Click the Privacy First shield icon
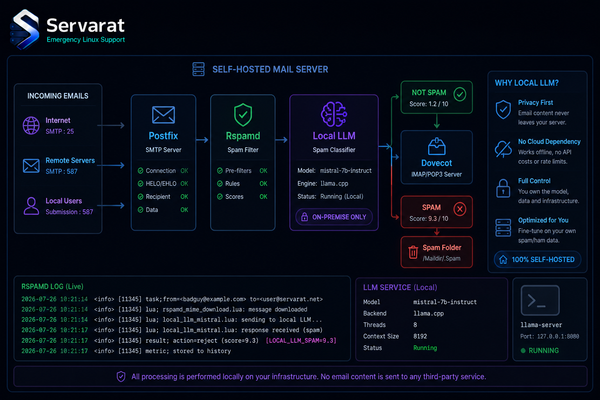The image size is (600, 400). 503,110
